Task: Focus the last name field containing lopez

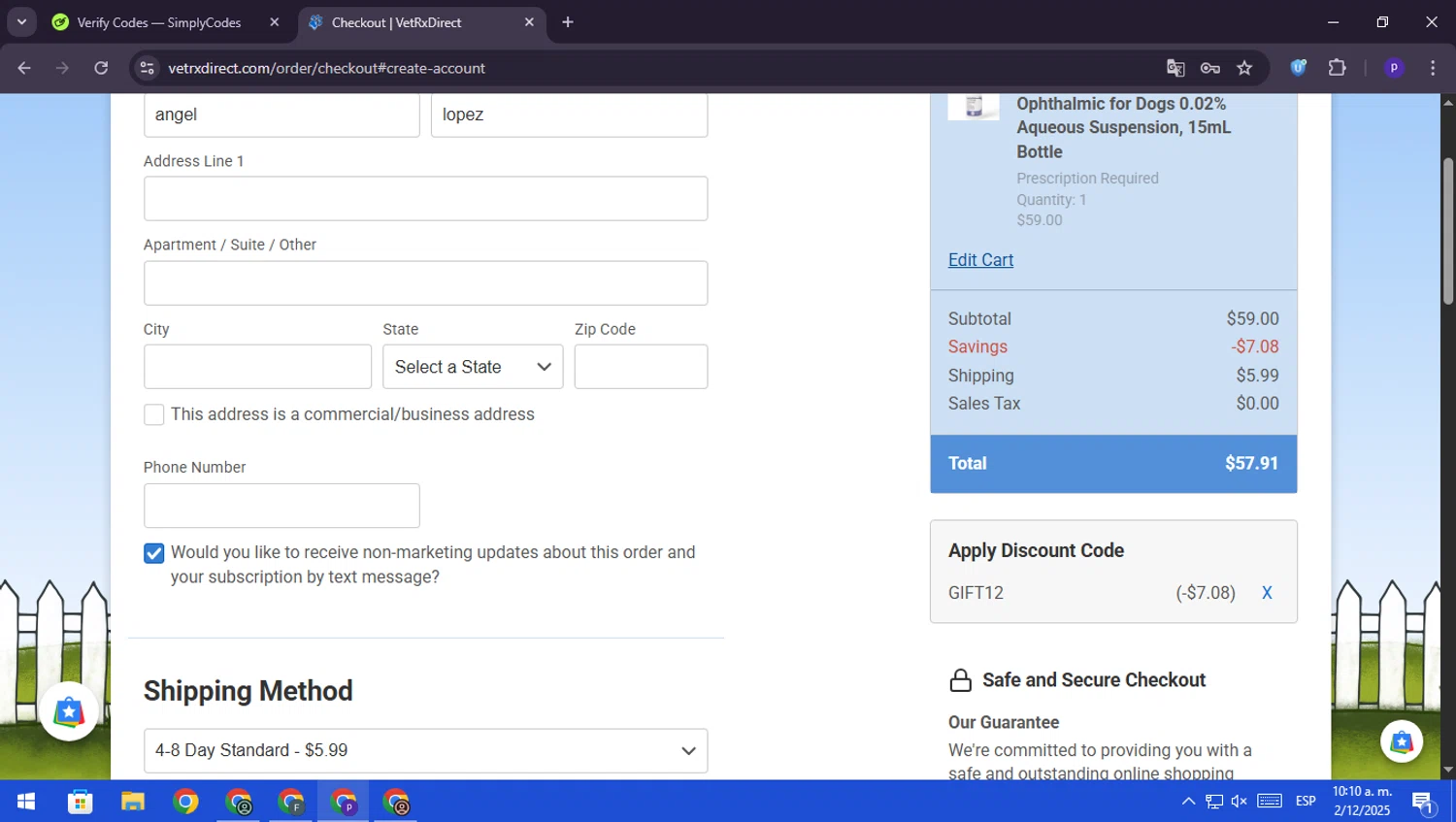Action: point(569,115)
